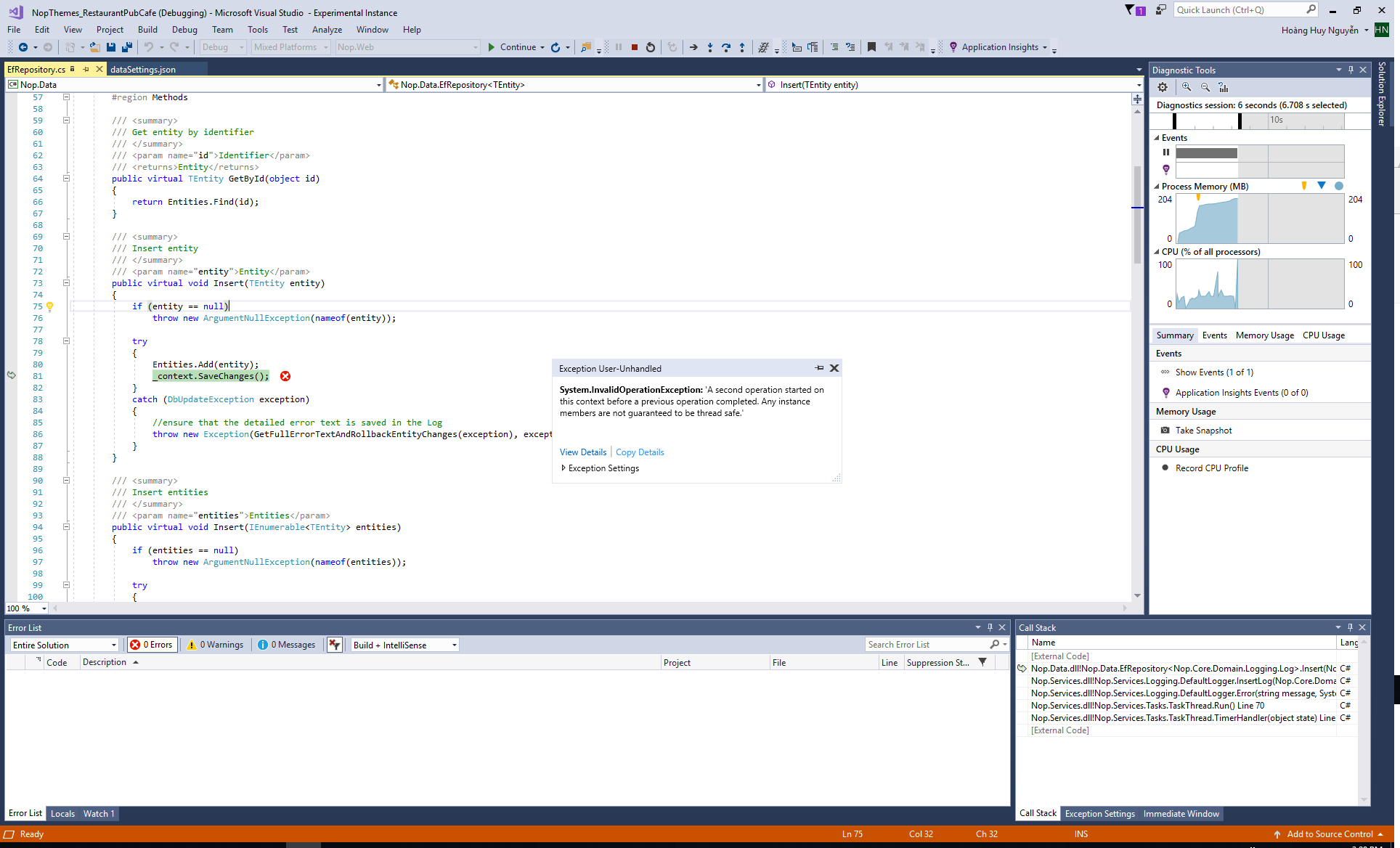Click Reset View chart icon in Diagnostic Tools
The image size is (1400, 848).
click(x=1224, y=87)
